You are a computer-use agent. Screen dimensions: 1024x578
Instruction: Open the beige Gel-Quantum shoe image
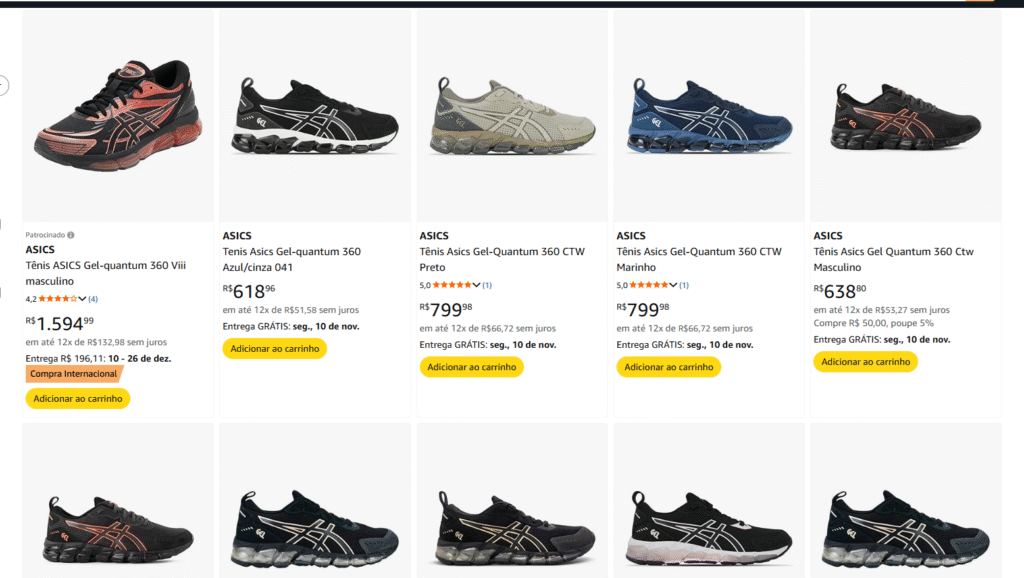coord(512,116)
